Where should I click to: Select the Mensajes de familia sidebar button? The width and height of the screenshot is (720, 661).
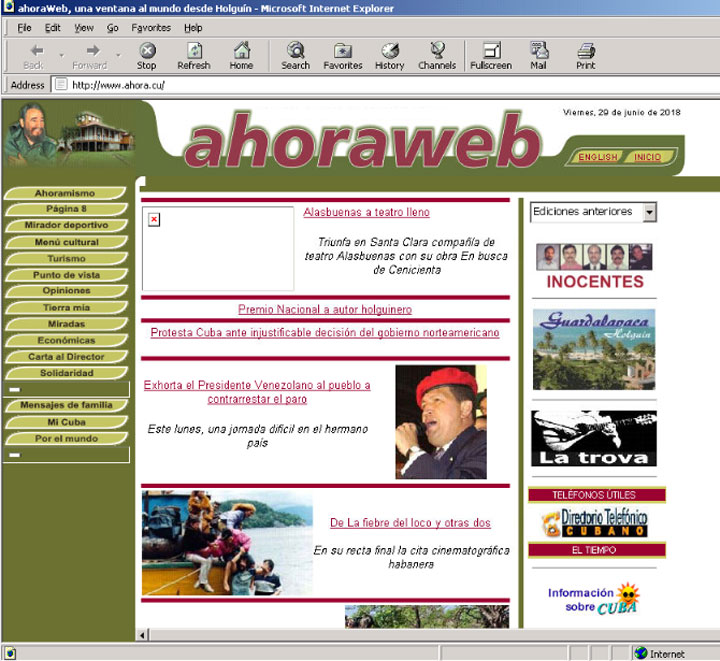(66, 405)
